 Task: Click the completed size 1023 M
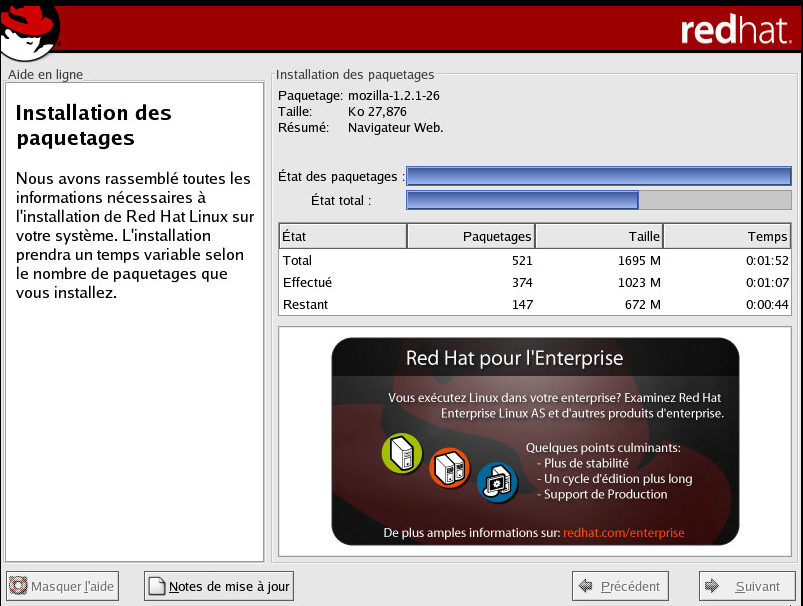tap(639, 282)
